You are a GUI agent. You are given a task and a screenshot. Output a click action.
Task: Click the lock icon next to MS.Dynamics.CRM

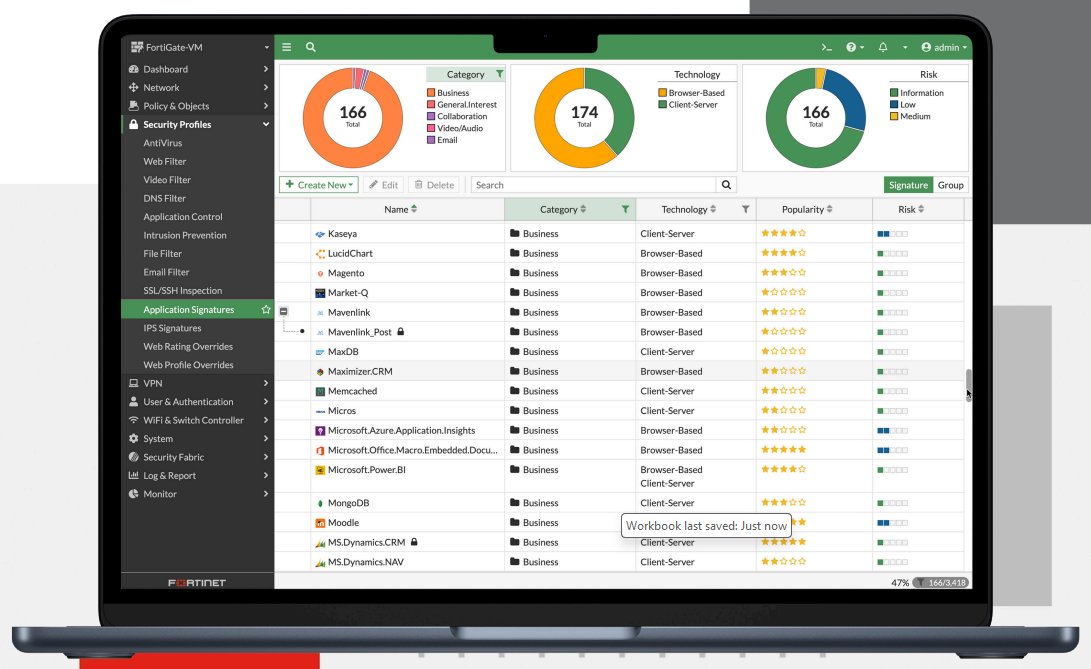coord(414,542)
